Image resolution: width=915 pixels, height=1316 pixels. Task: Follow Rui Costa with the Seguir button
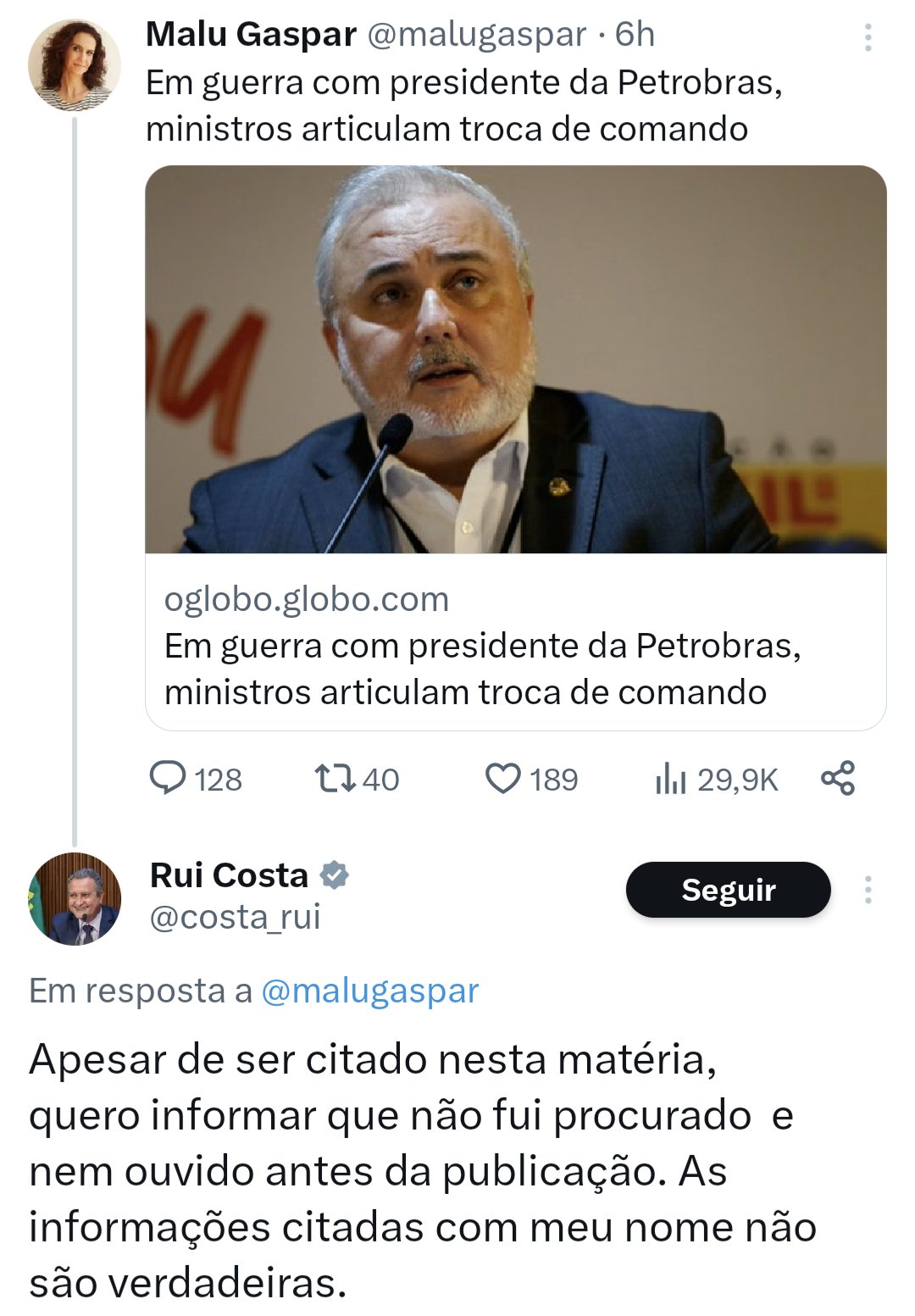pyautogui.click(x=728, y=890)
